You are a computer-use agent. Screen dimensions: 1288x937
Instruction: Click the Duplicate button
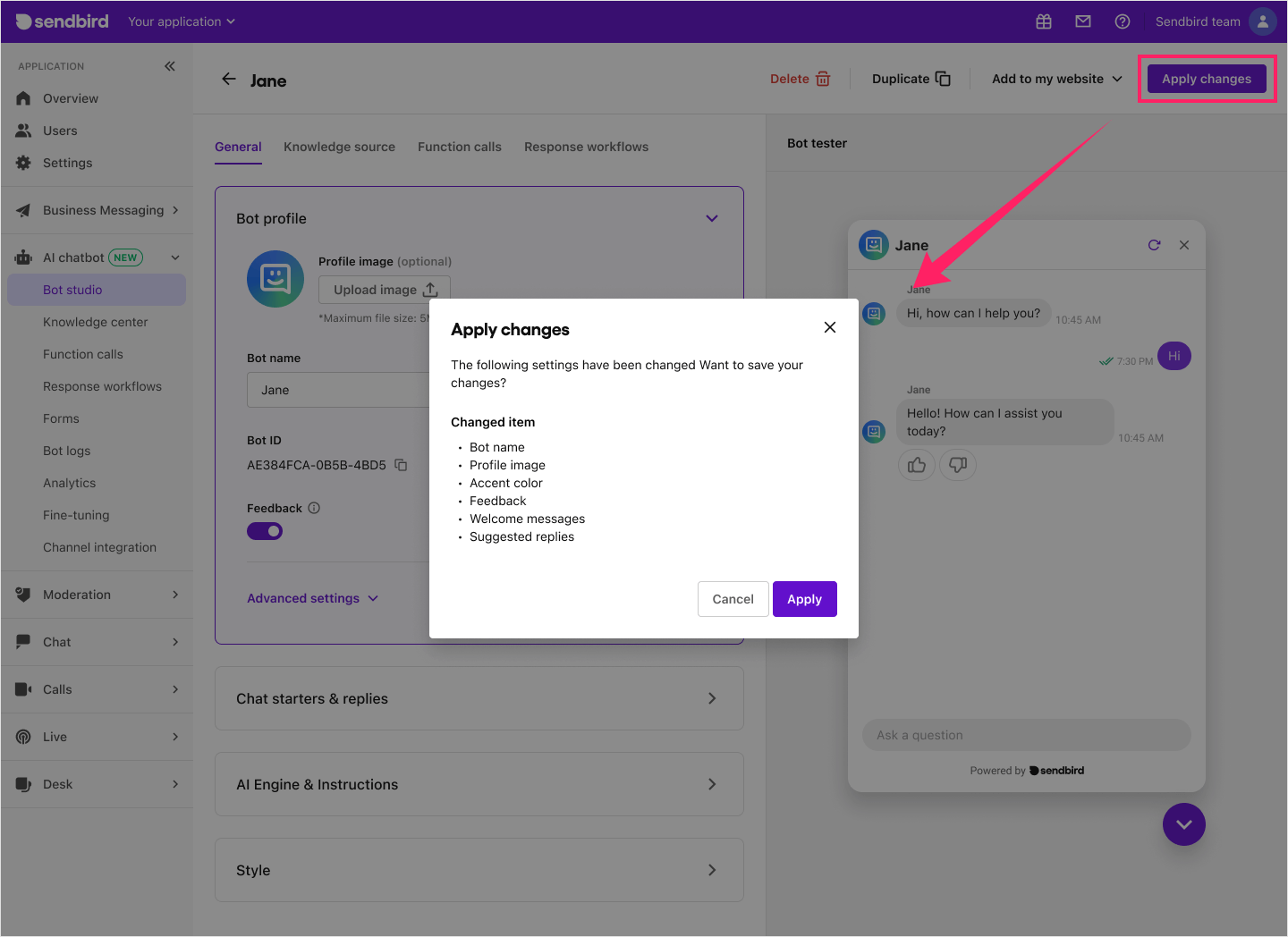pos(911,79)
